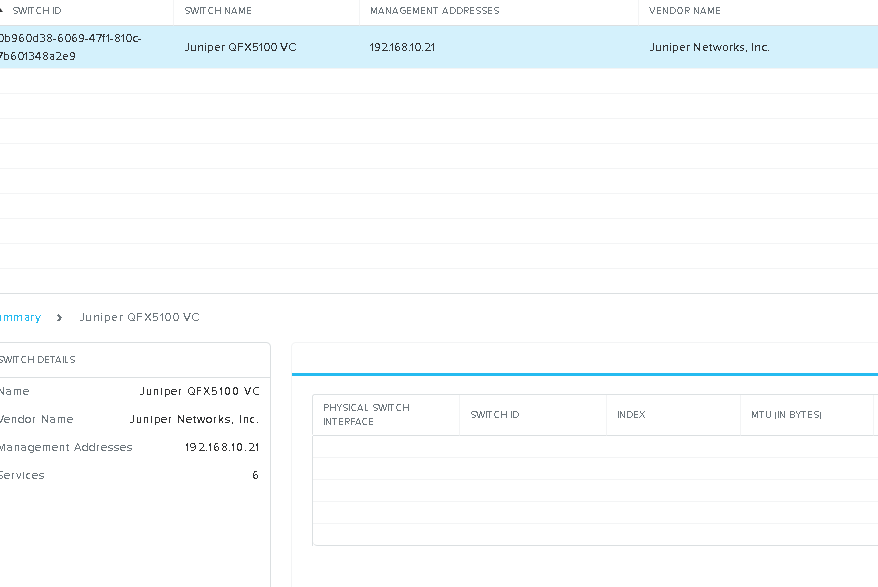This screenshot has height=587, width=878.
Task: Sort by the INDEX column header
Action: 631,414
